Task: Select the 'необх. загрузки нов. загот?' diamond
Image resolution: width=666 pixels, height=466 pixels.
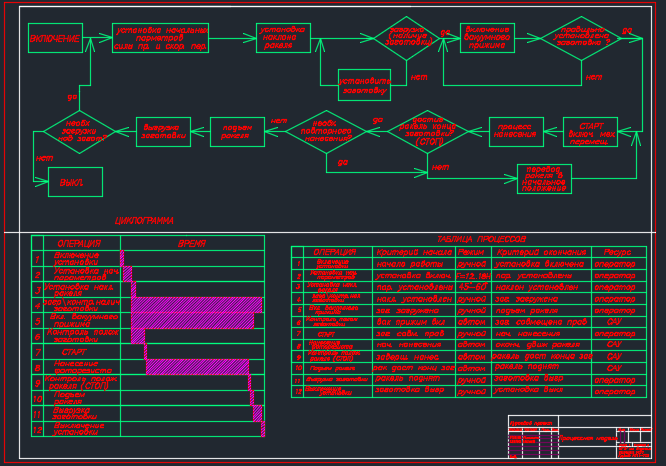Action: pyautogui.click(x=79, y=132)
